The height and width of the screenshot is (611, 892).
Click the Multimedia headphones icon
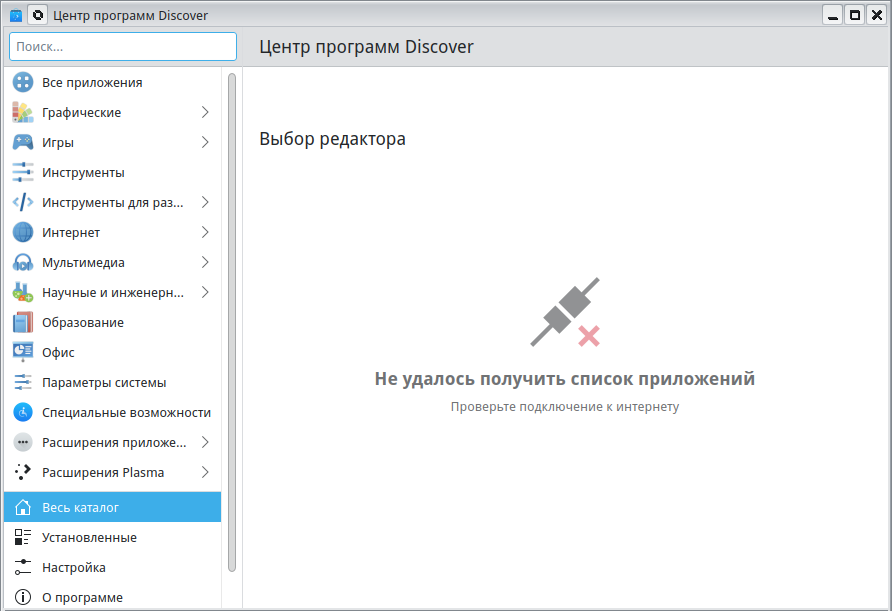point(23,262)
